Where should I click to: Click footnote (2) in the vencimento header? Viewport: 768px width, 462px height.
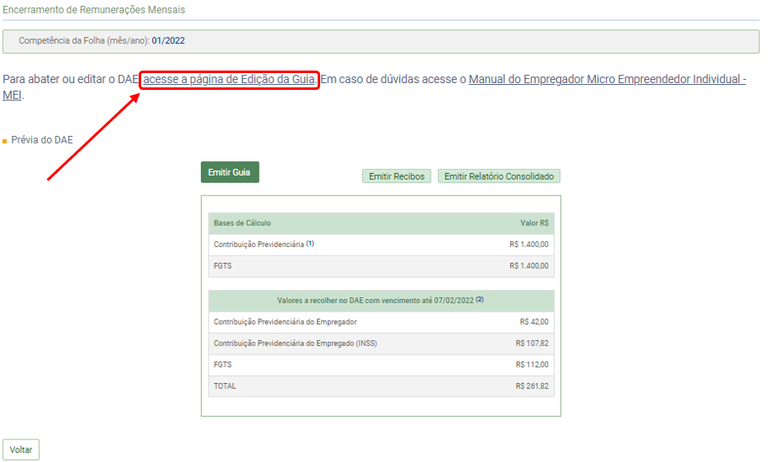pos(480,299)
